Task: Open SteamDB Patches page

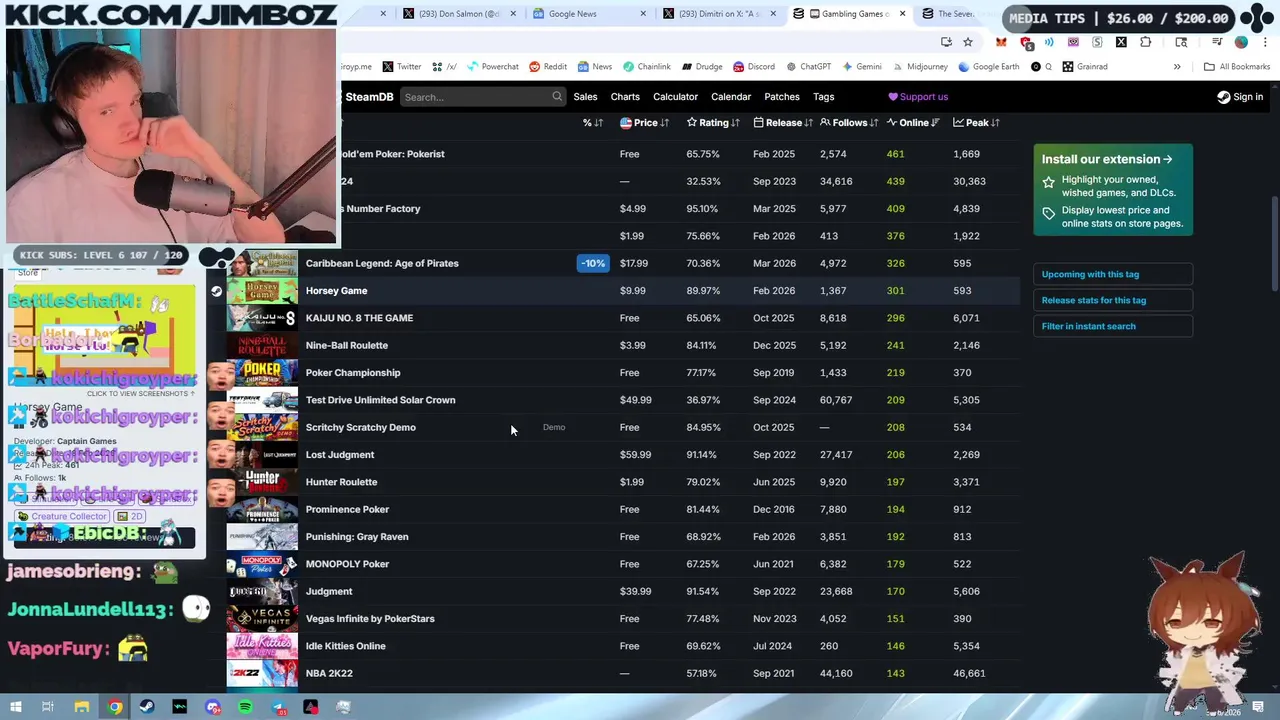Action: coord(782,97)
